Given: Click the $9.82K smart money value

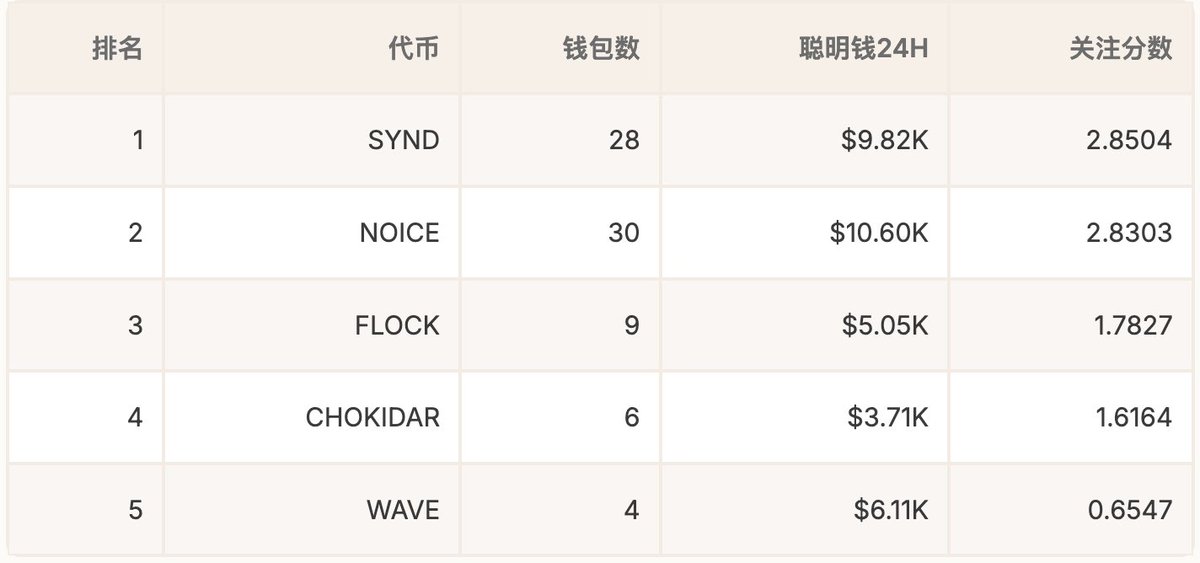Looking at the screenshot, I should (x=885, y=140).
